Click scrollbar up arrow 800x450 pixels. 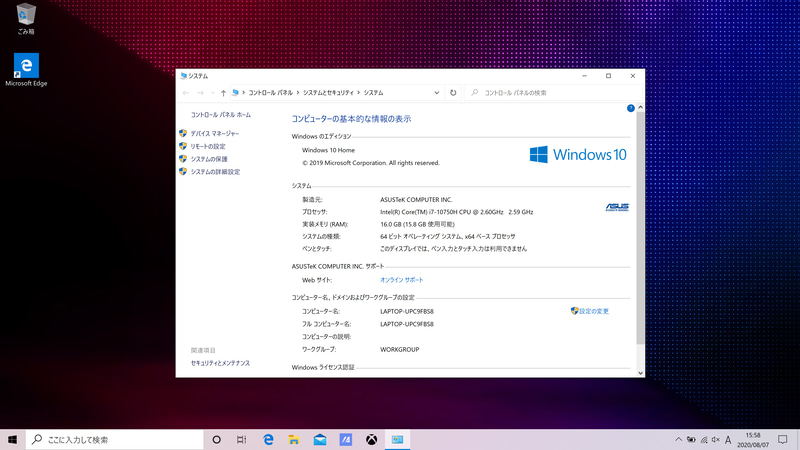click(x=640, y=108)
